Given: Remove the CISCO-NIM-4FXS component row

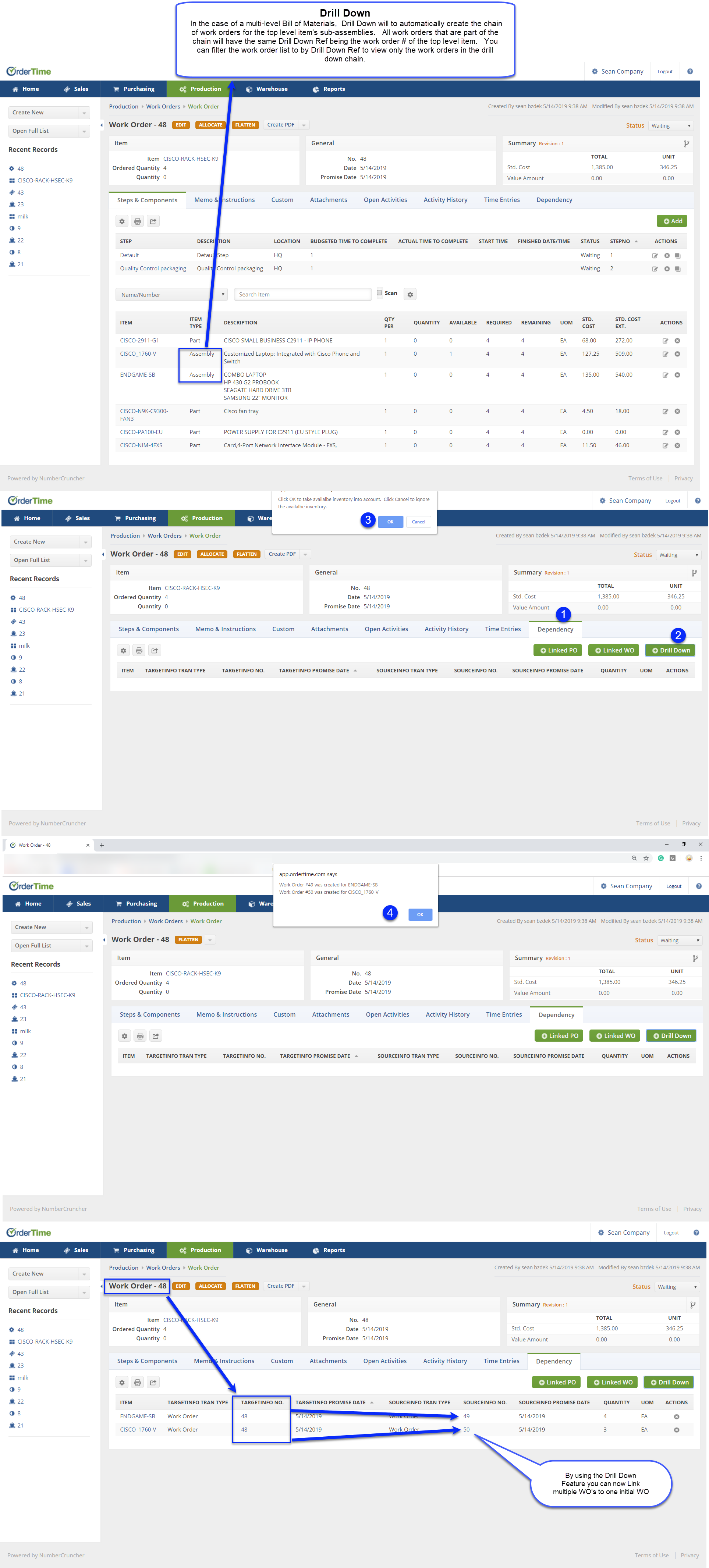Looking at the screenshot, I should [x=677, y=445].
